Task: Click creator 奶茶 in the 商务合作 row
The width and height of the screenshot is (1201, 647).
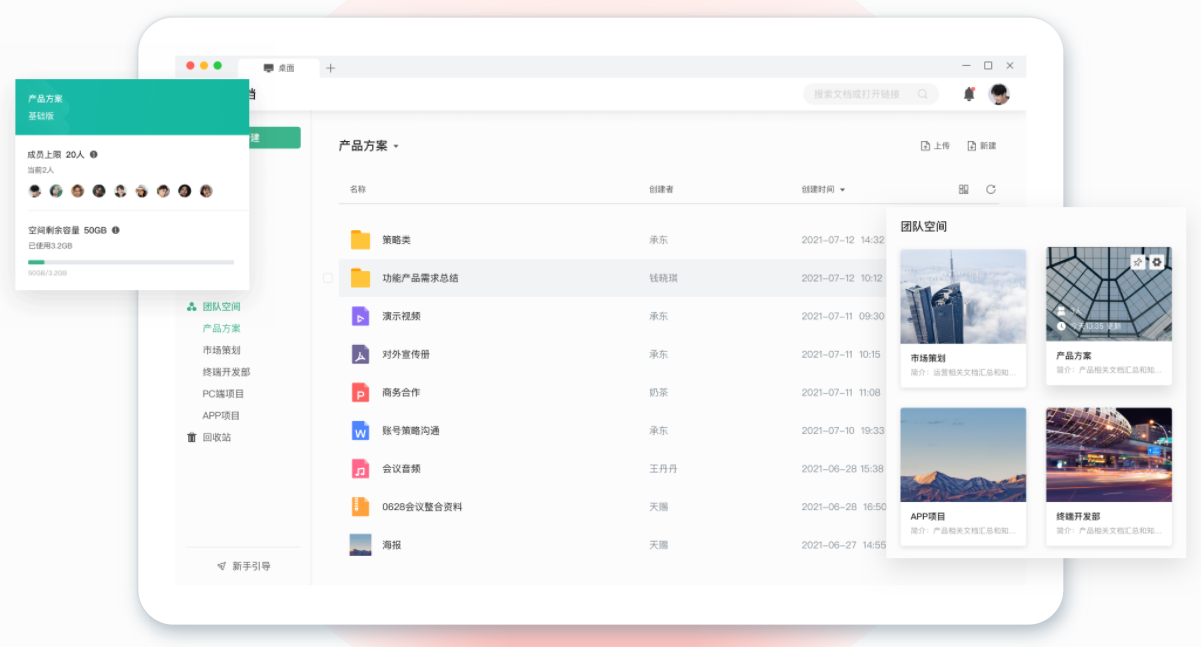Action: (658, 393)
